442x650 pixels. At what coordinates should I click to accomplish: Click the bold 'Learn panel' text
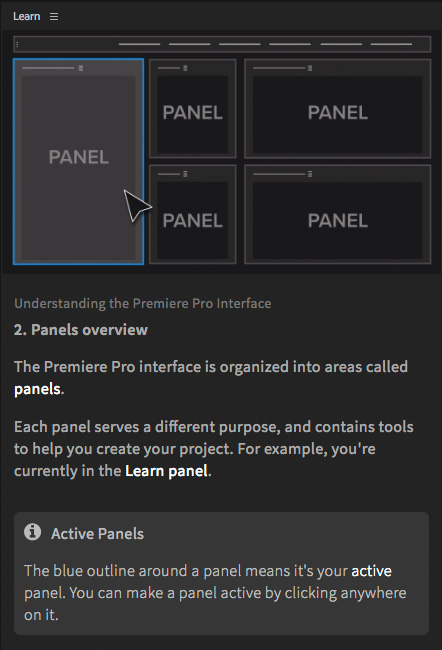166,471
